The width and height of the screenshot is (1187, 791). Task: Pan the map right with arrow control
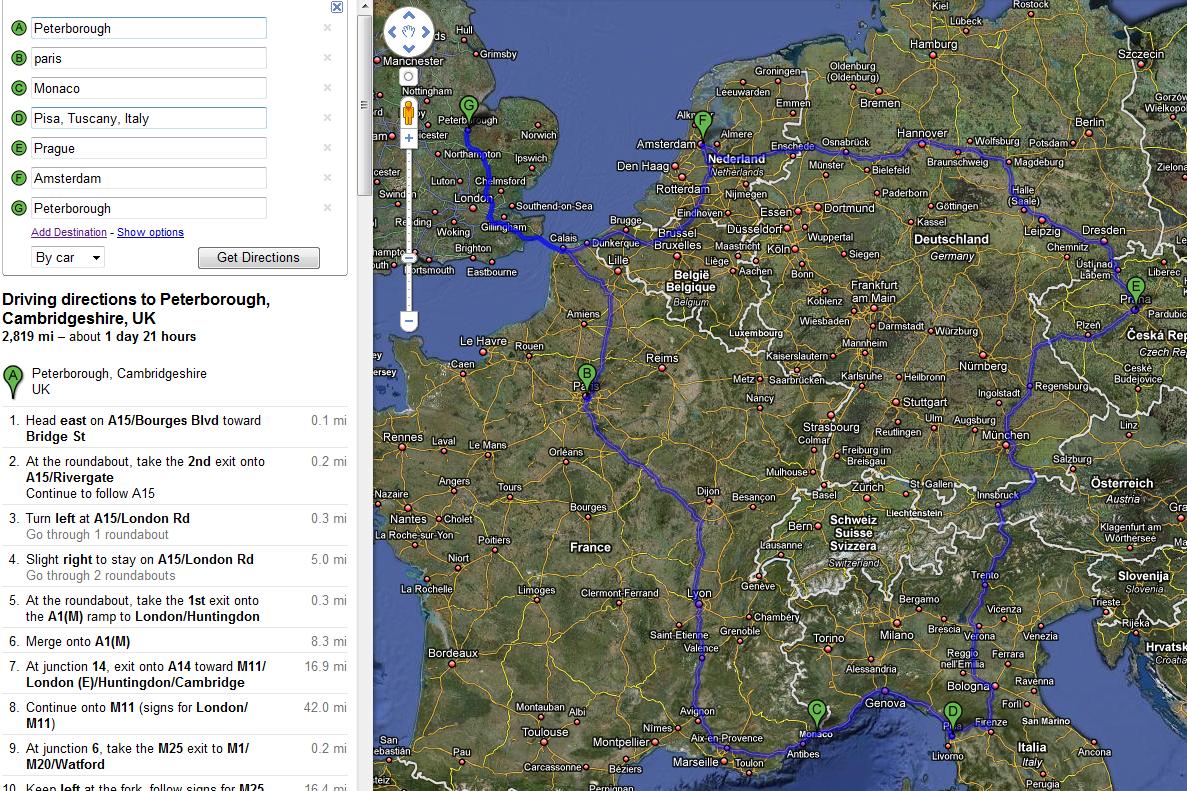424,32
